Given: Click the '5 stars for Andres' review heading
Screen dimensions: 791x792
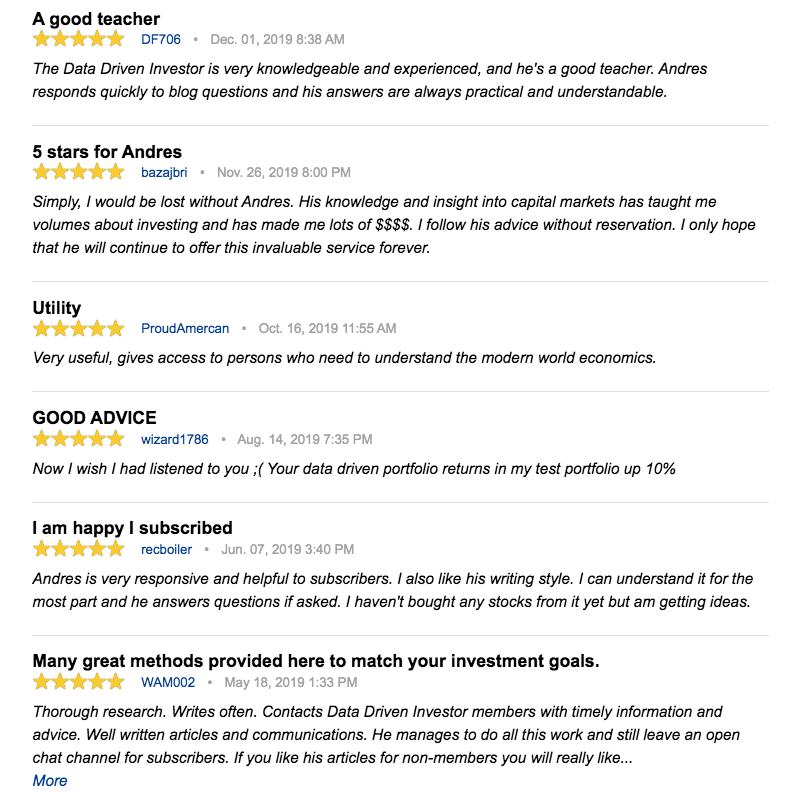Looking at the screenshot, I should click(x=107, y=152).
